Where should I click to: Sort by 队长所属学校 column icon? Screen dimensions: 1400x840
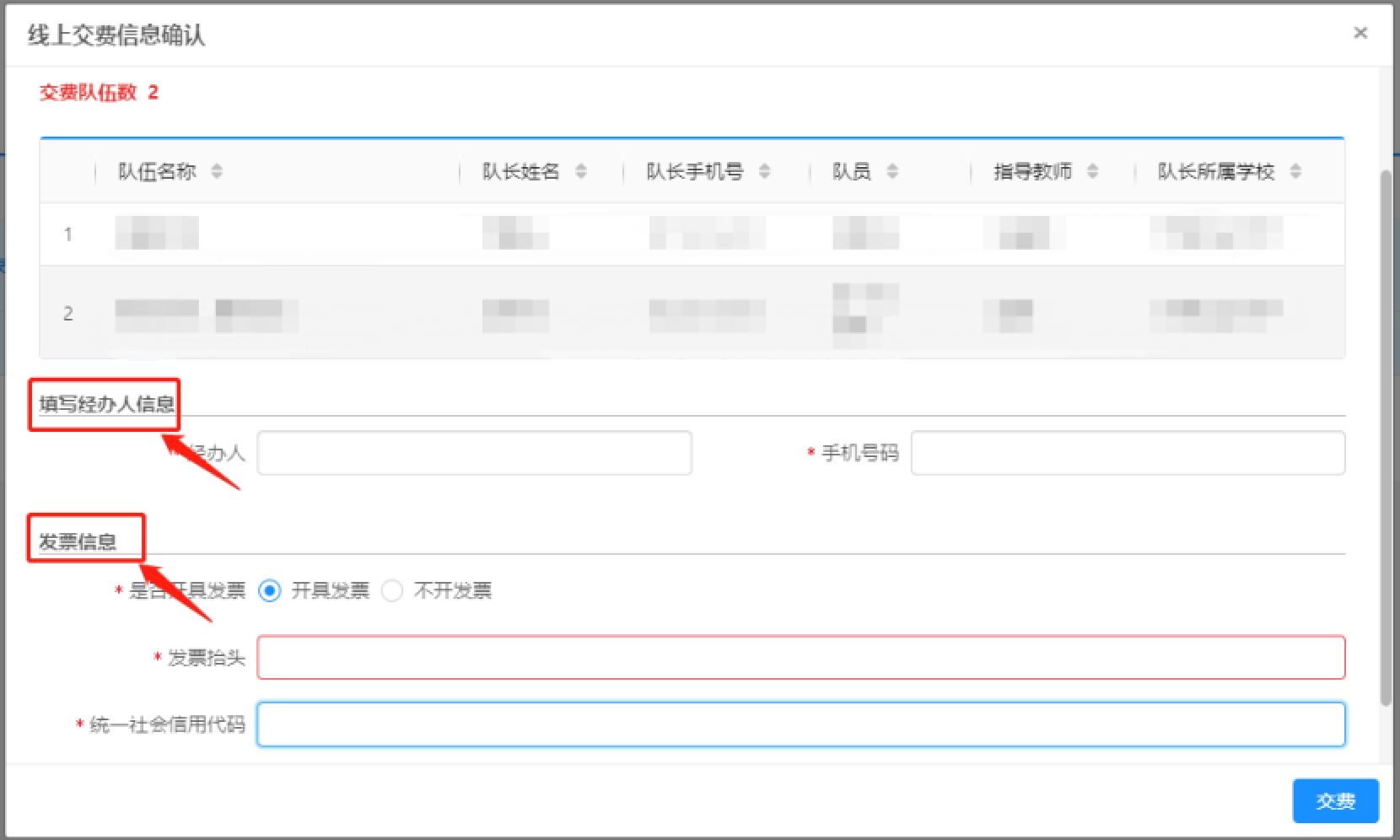pyautogui.click(x=1295, y=171)
